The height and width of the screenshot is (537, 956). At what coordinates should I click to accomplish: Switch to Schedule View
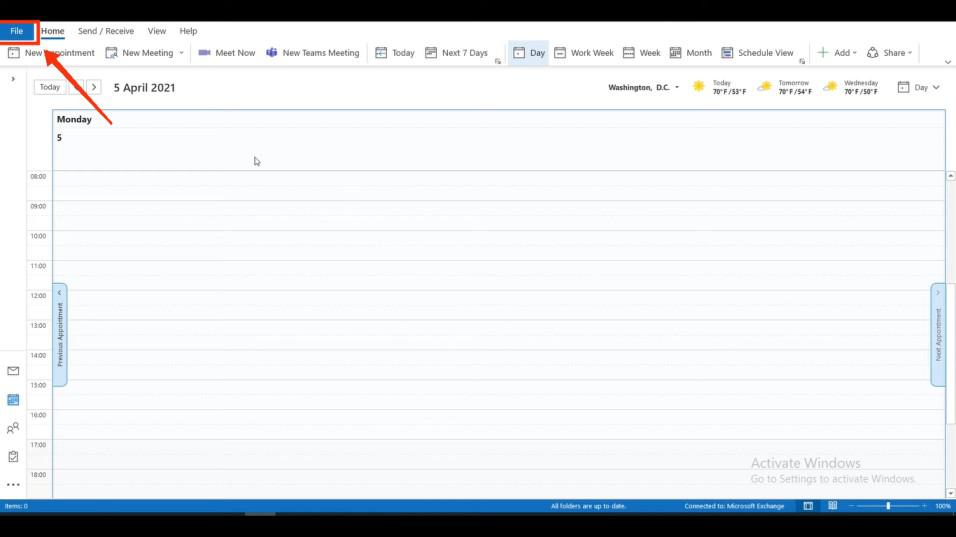point(757,53)
